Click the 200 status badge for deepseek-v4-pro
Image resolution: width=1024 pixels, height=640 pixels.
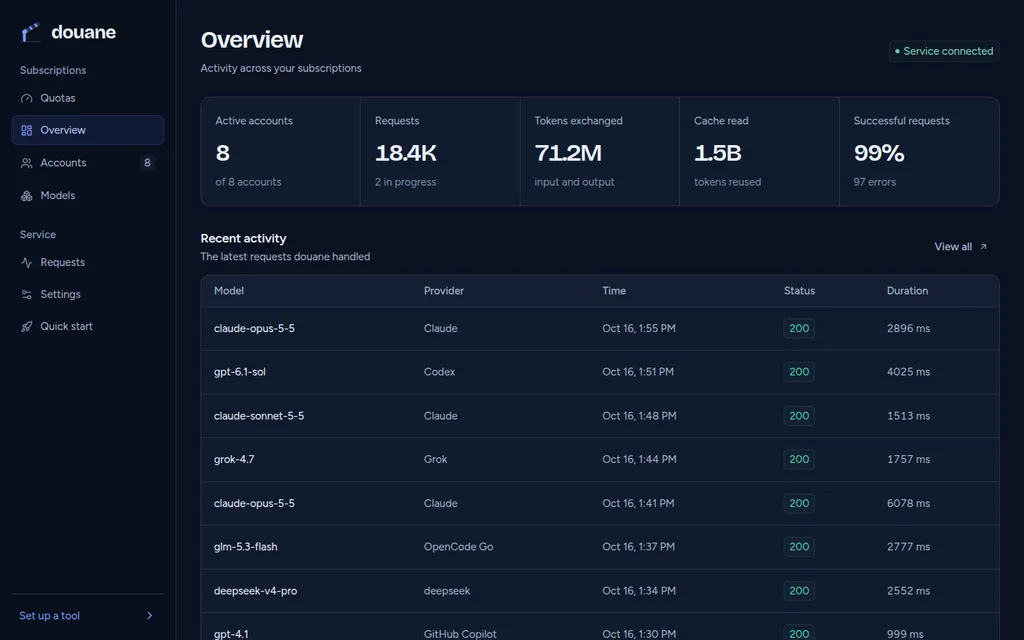(x=799, y=591)
